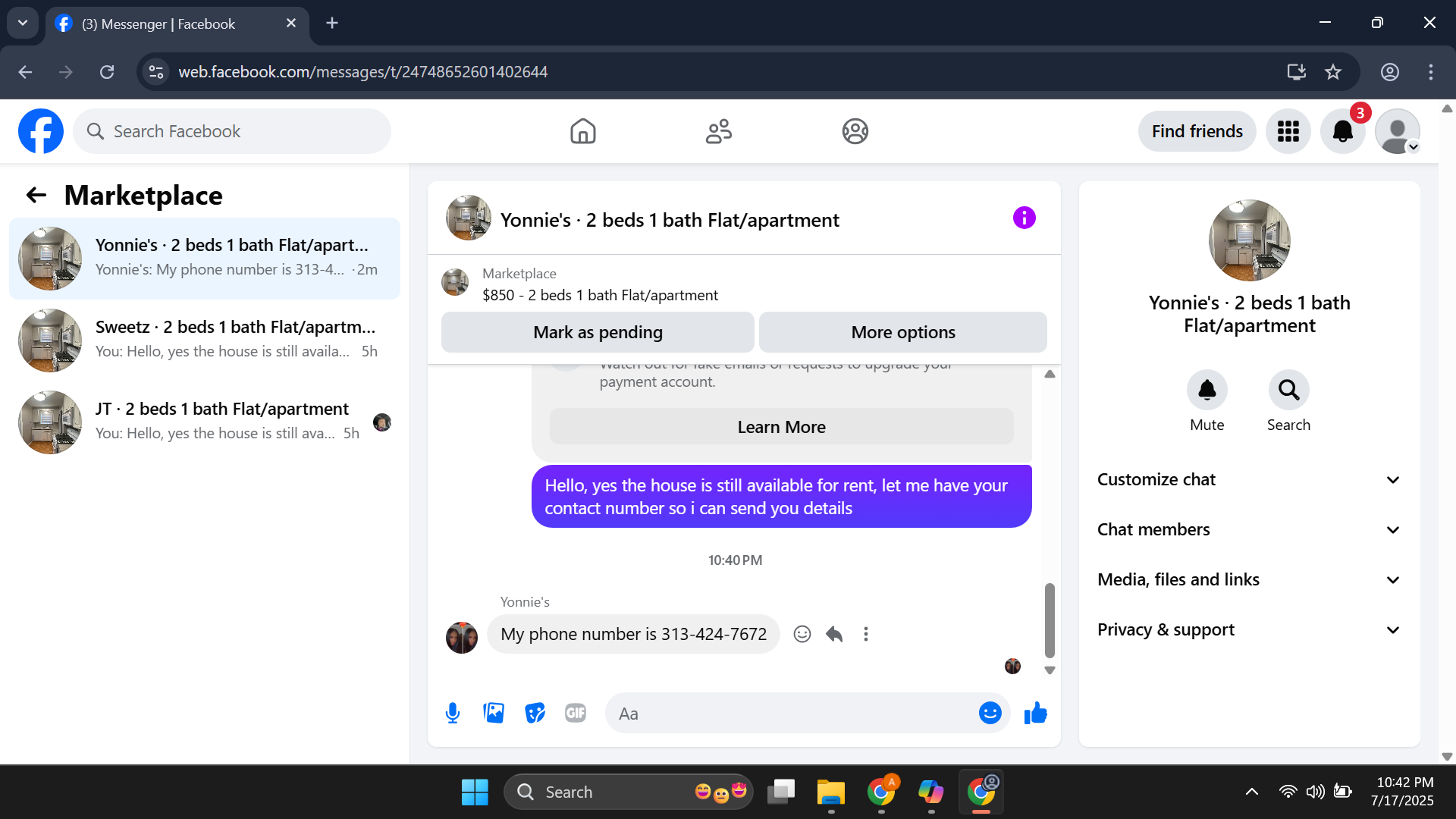Screen dimensions: 1456x819
Task: Open conversation information purple icon
Action: click(x=1025, y=218)
